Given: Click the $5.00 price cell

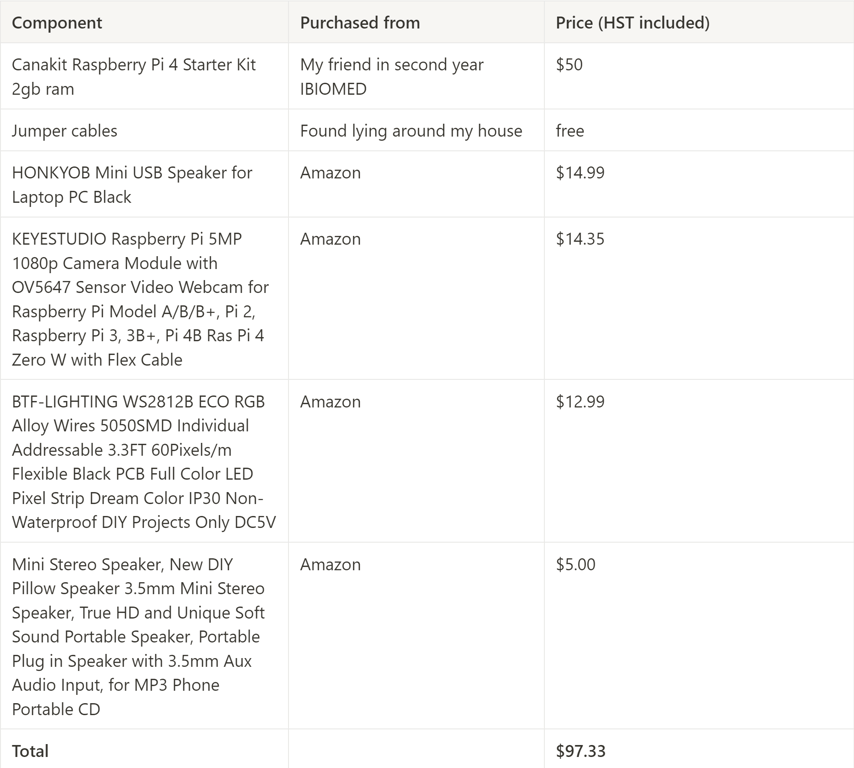Looking at the screenshot, I should click(576, 565).
